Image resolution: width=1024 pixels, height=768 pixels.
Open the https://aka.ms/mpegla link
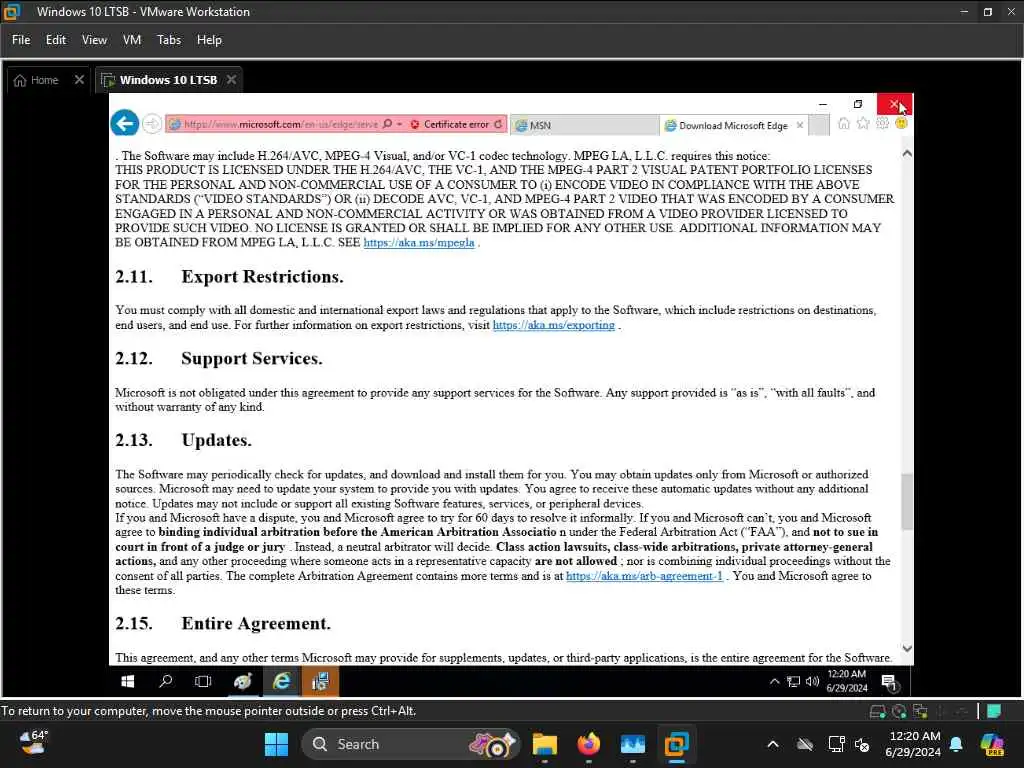419,242
